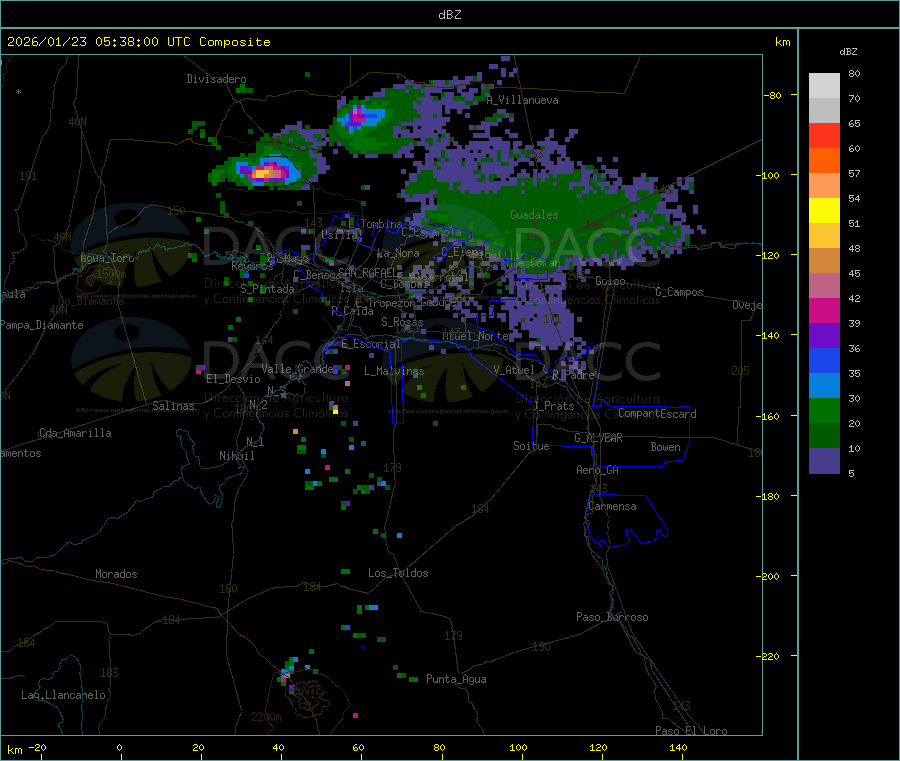Screen dimensions: 900x761
Task: Click the 'Punta_Agua' label
Action: (x=456, y=679)
